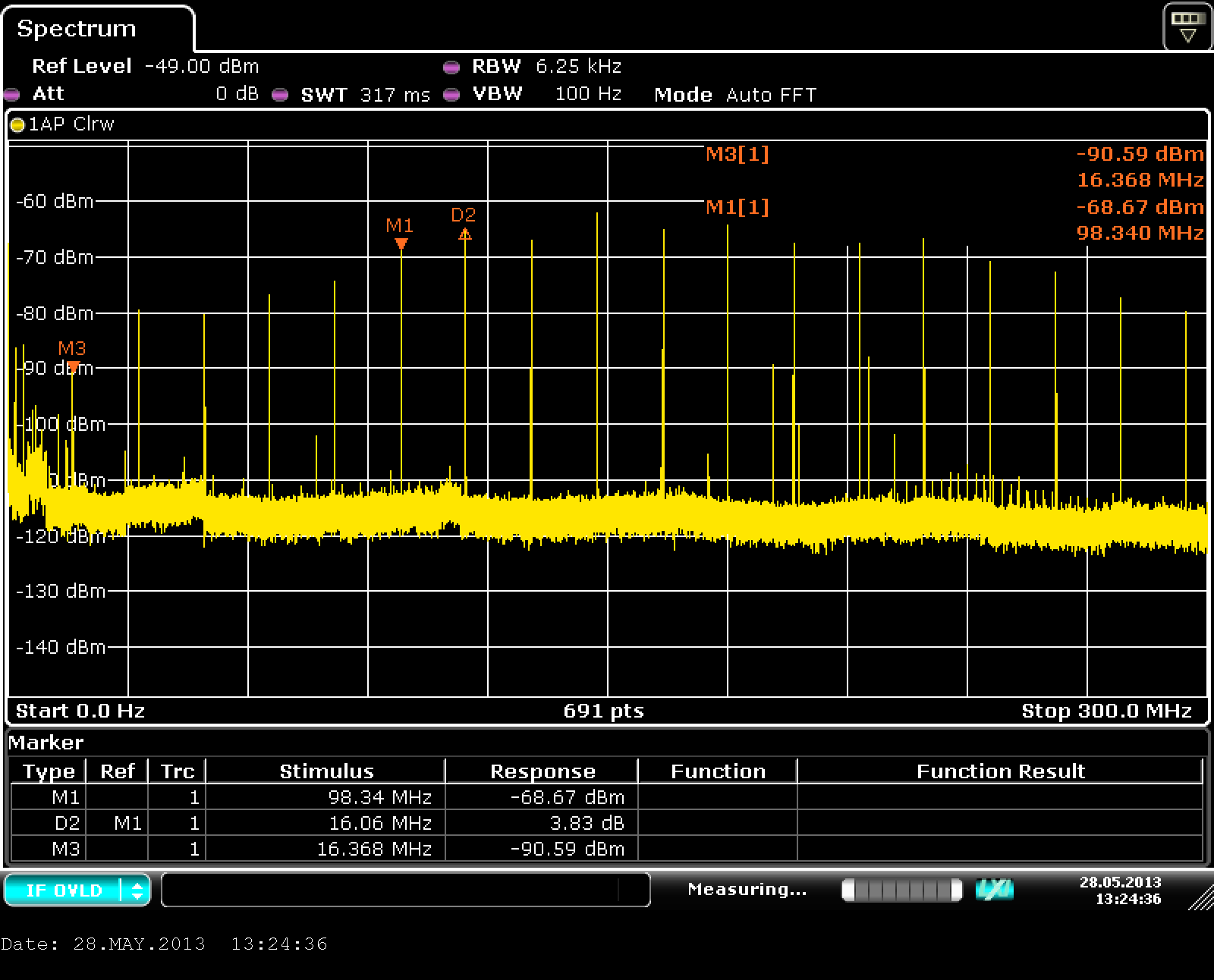Toggle the purple RBW indicator dot
Image resolution: width=1214 pixels, height=980 pixels.
(x=451, y=67)
